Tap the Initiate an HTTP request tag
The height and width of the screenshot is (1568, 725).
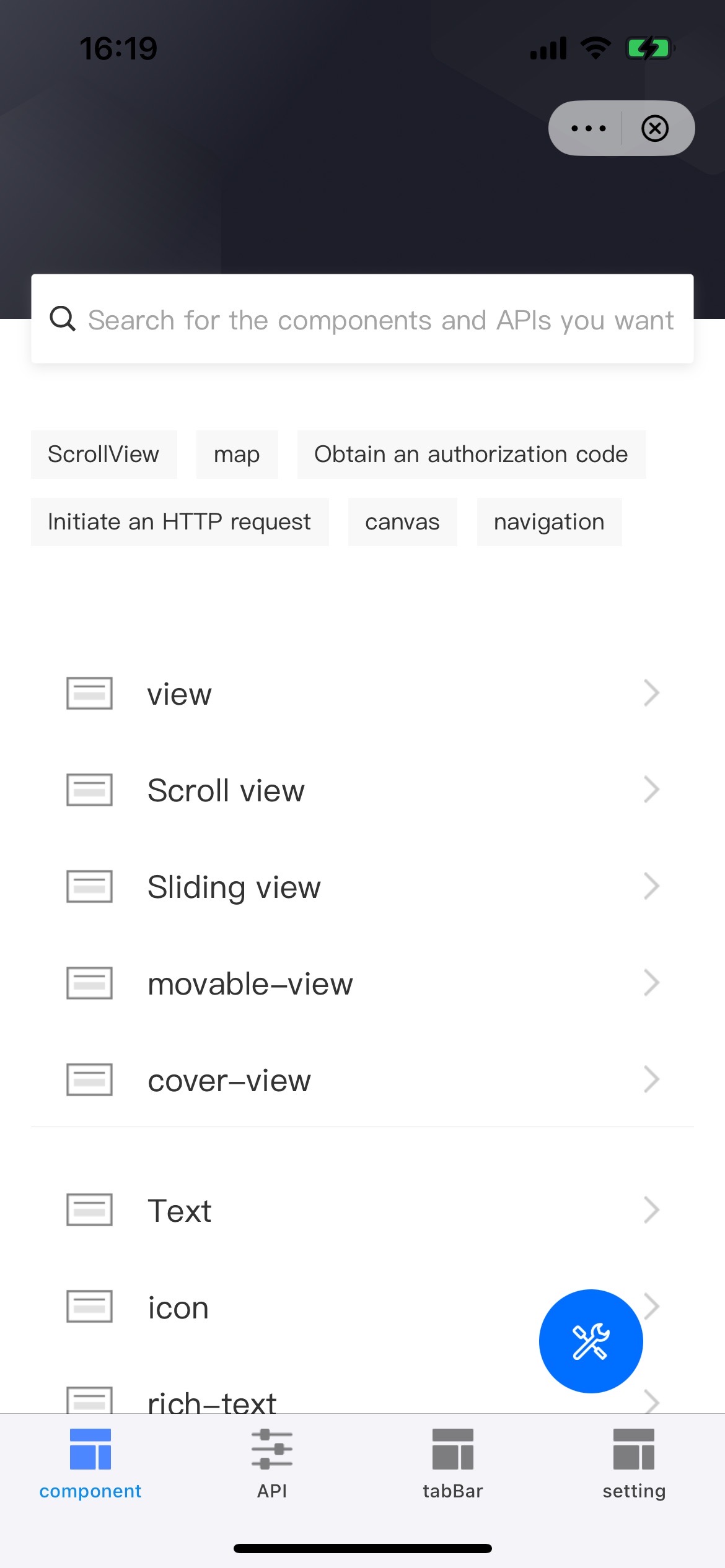pos(179,521)
